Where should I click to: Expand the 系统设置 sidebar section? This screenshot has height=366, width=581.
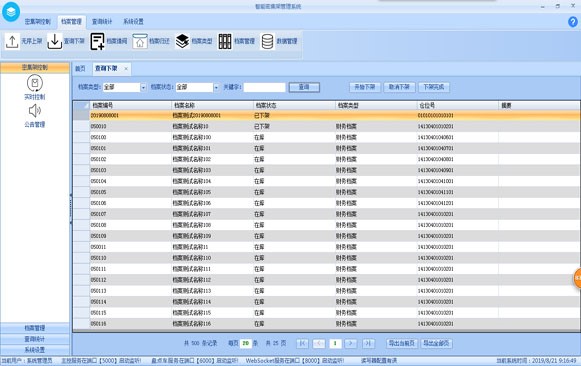coord(35,350)
